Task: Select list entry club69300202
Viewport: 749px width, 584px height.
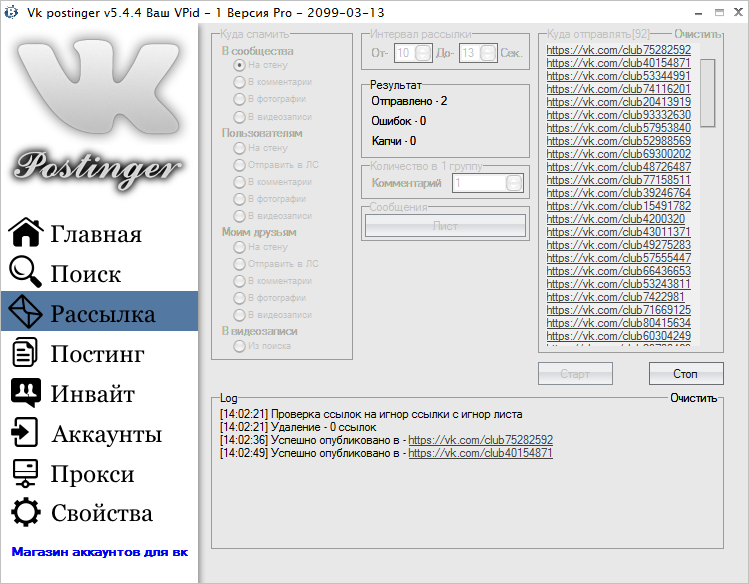Action: (x=619, y=154)
